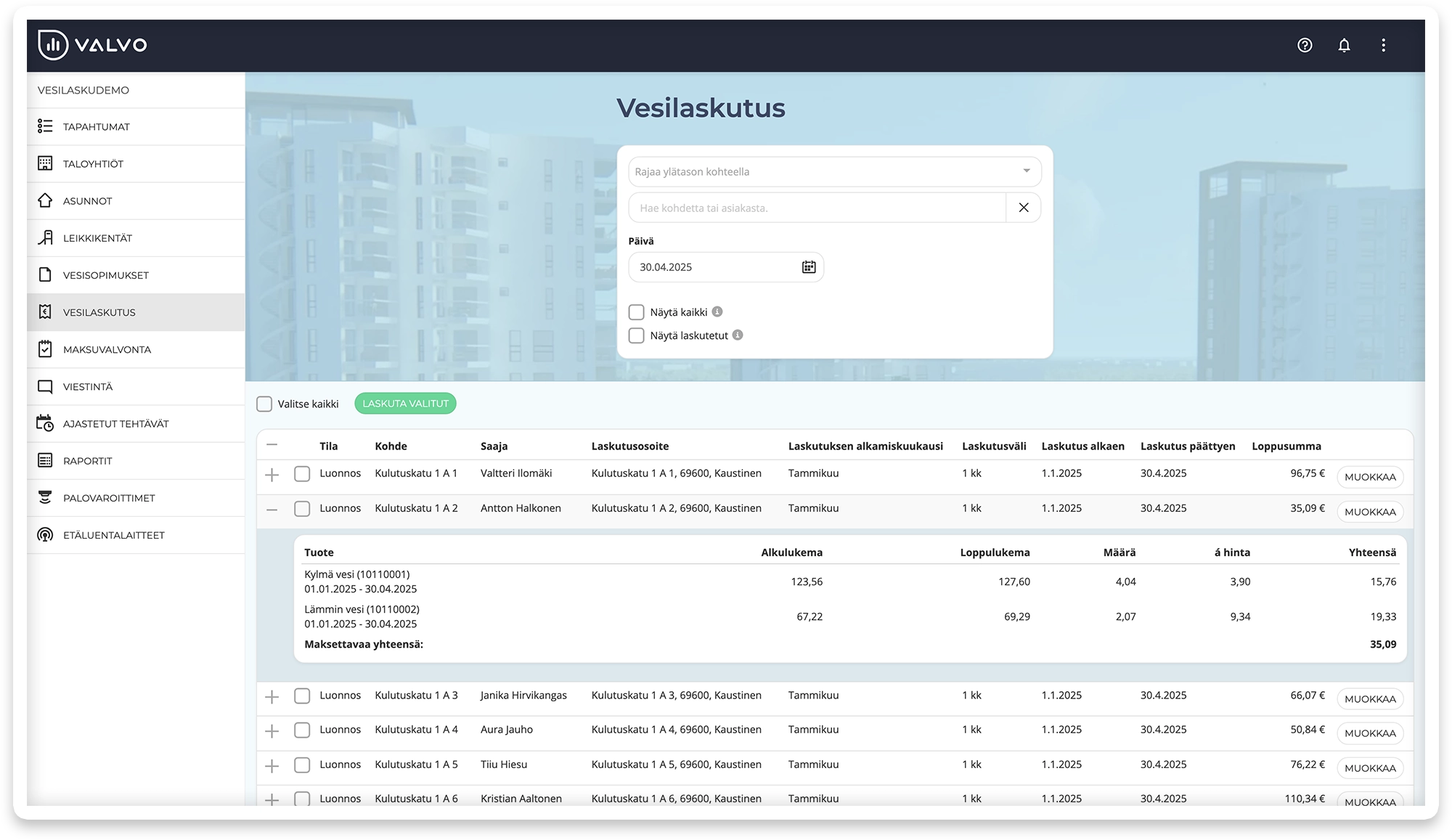This screenshot has width=1452, height=840.
Task: Click the 96,75 € total amount
Action: tap(1308, 473)
